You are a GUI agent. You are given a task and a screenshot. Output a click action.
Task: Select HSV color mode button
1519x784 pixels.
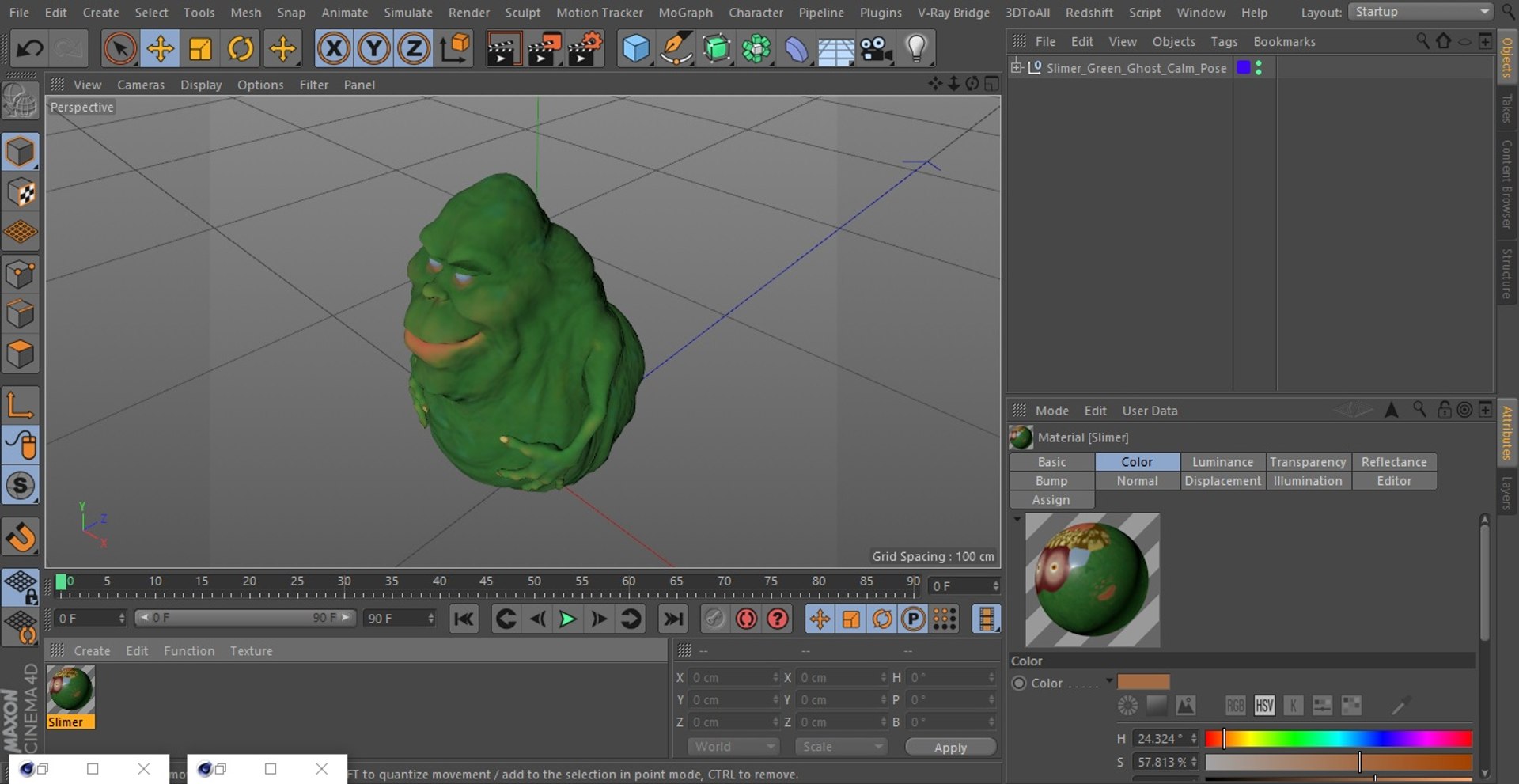[x=1264, y=705]
